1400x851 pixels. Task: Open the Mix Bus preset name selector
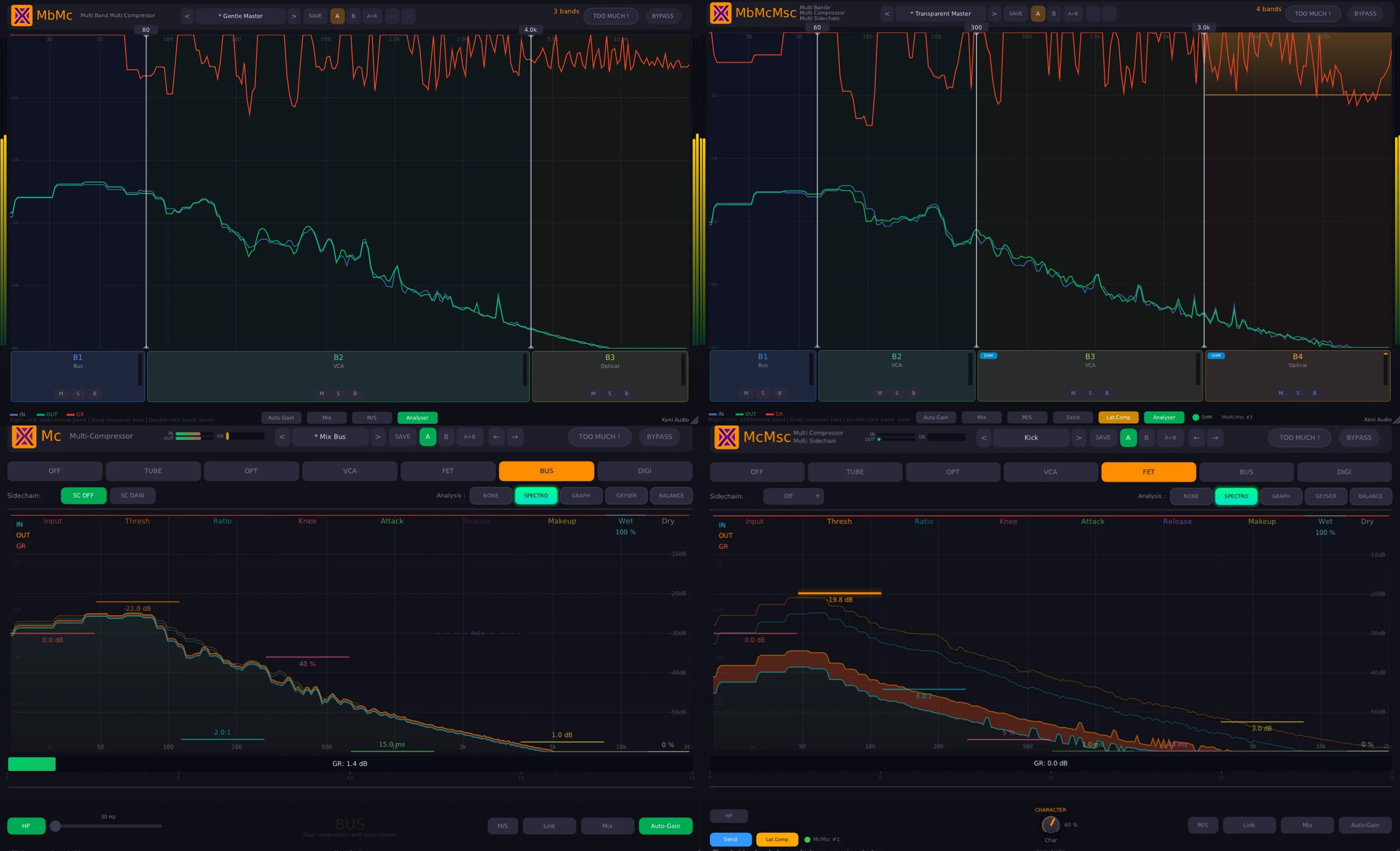tap(329, 437)
